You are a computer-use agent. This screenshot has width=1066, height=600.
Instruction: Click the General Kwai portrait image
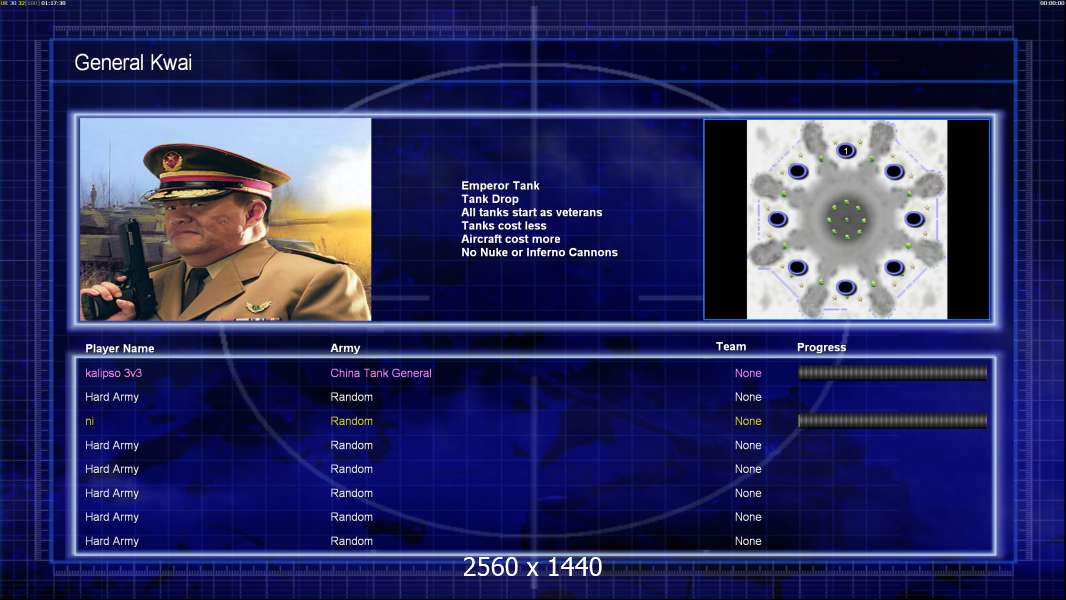pos(225,219)
